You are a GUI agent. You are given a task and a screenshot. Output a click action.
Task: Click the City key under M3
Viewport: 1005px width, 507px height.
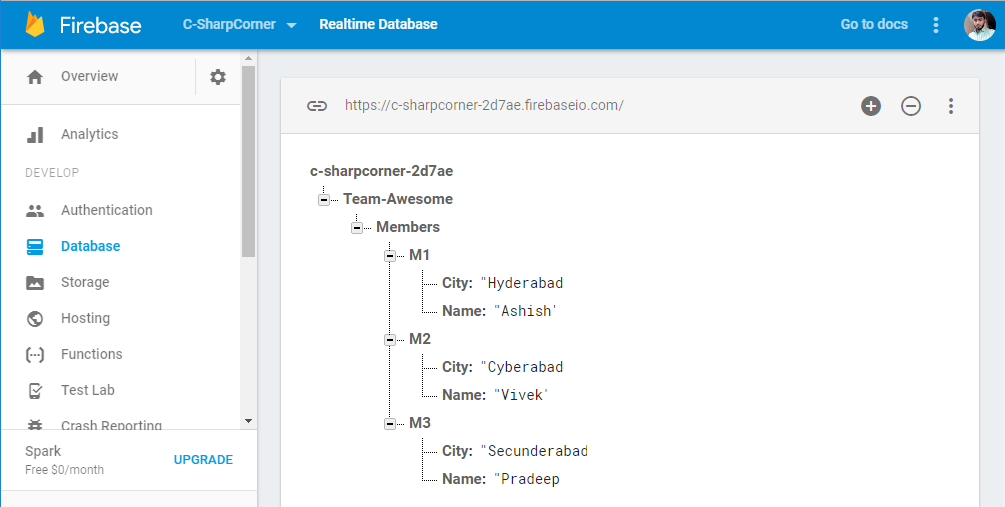pos(457,451)
